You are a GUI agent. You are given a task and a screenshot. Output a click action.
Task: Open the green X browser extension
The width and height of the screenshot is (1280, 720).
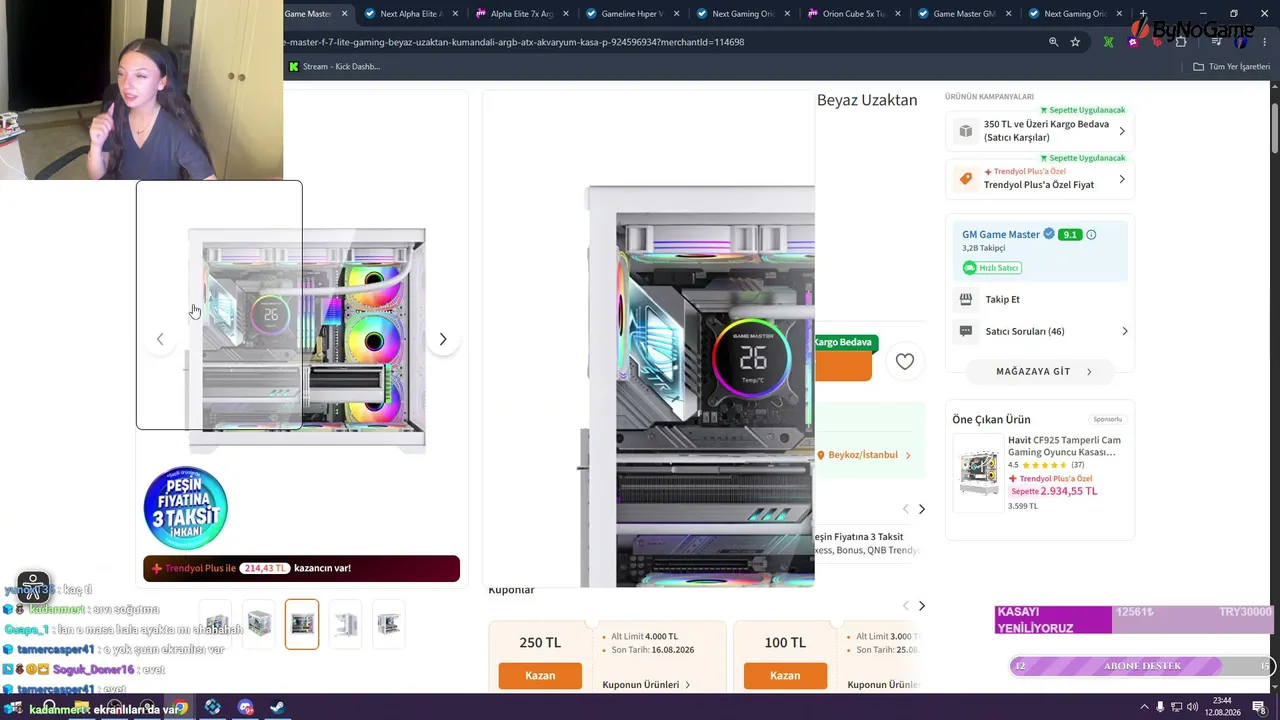(1108, 42)
